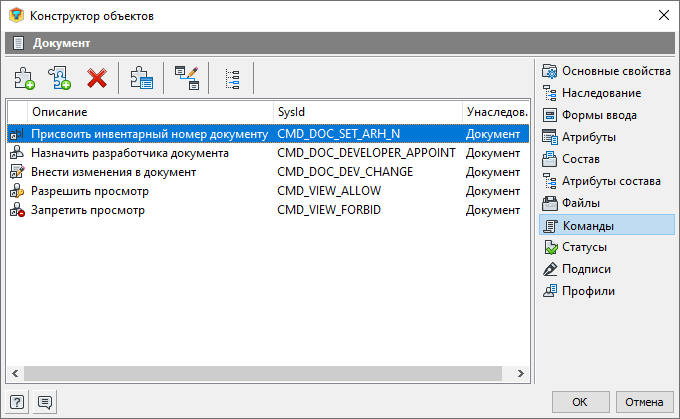This screenshot has width=680, height=419.
Task: Select row Разрешить просмотр
Action: tap(268, 191)
